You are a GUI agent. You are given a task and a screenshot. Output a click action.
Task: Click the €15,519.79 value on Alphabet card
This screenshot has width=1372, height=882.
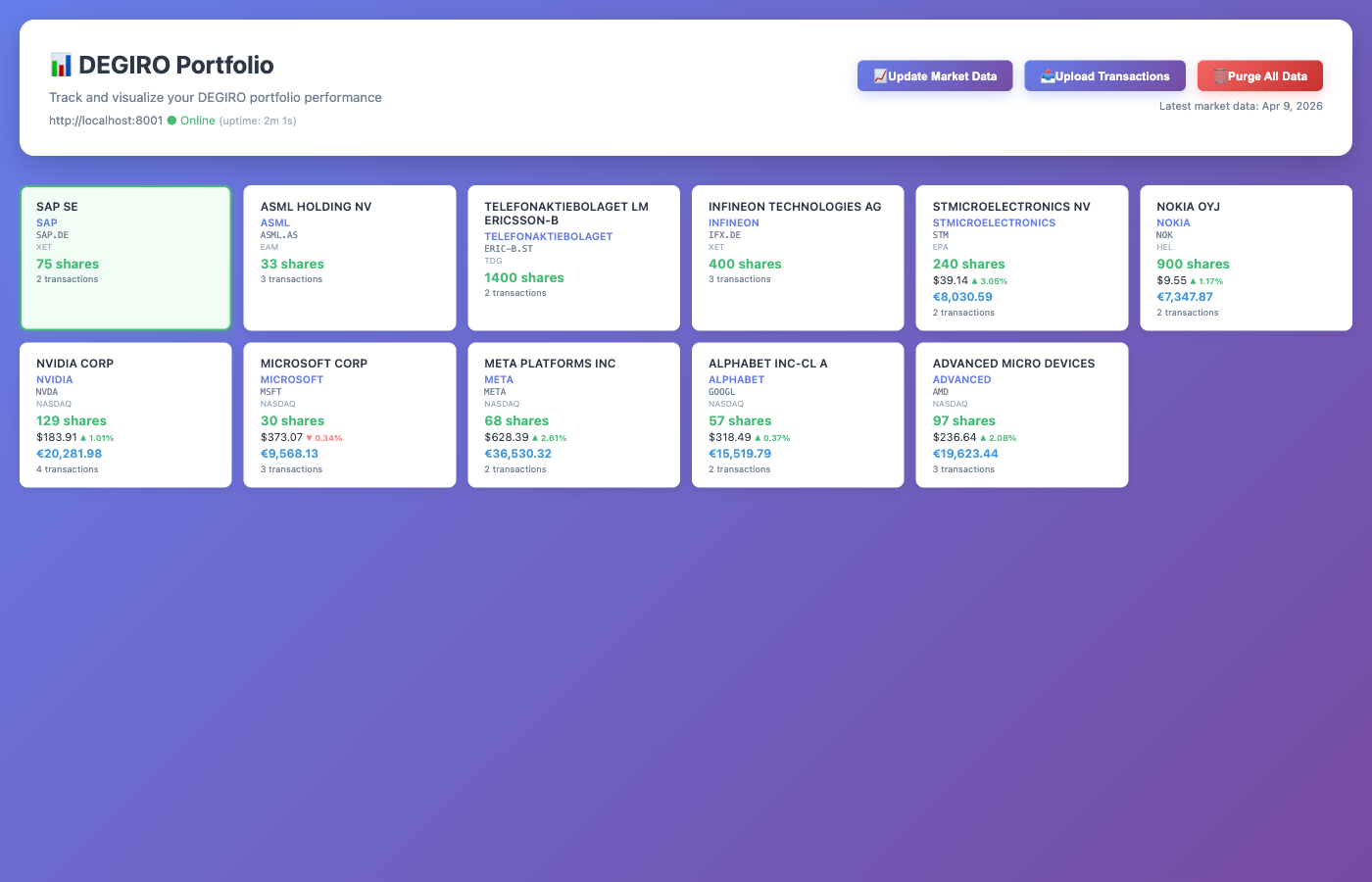[x=740, y=454]
